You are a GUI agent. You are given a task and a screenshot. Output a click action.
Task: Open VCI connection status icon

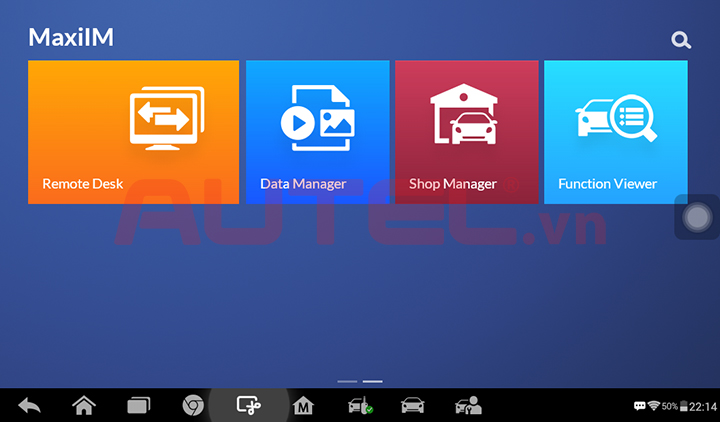pos(360,406)
